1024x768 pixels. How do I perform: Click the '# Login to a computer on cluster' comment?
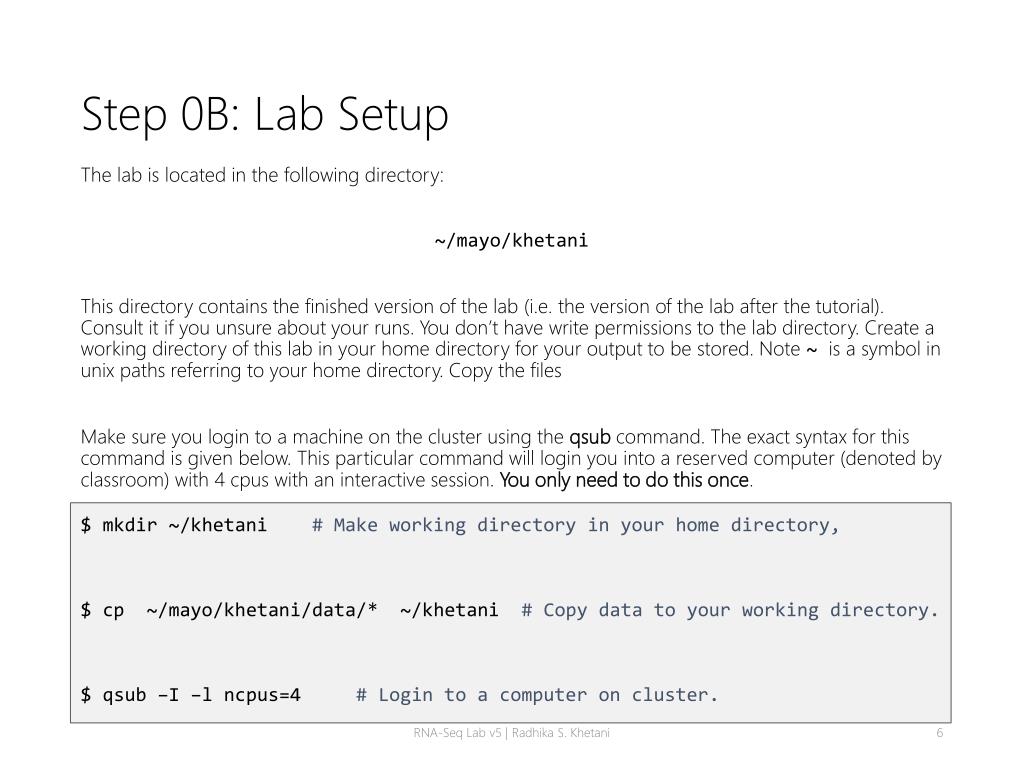(x=537, y=695)
